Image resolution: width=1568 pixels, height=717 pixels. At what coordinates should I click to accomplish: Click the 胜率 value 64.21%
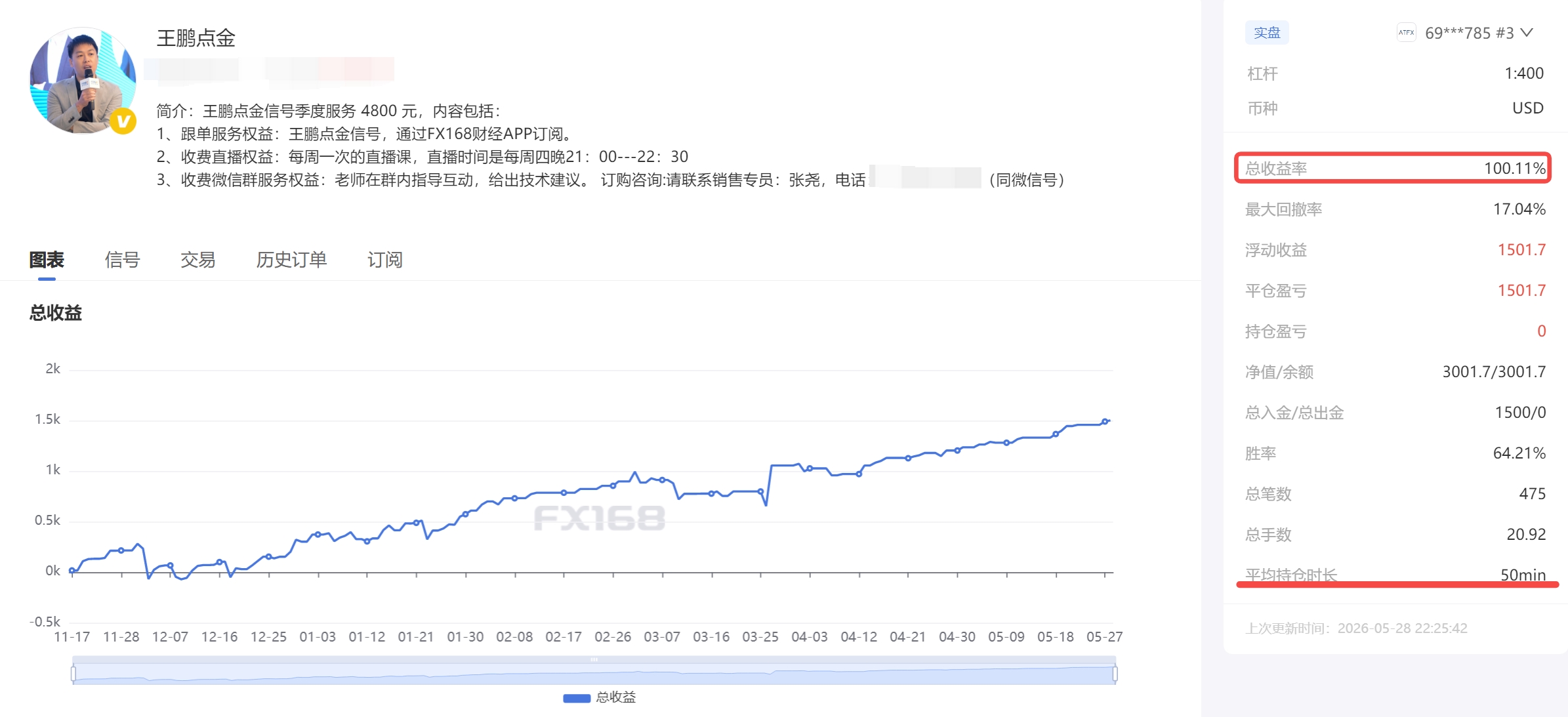click(1519, 453)
